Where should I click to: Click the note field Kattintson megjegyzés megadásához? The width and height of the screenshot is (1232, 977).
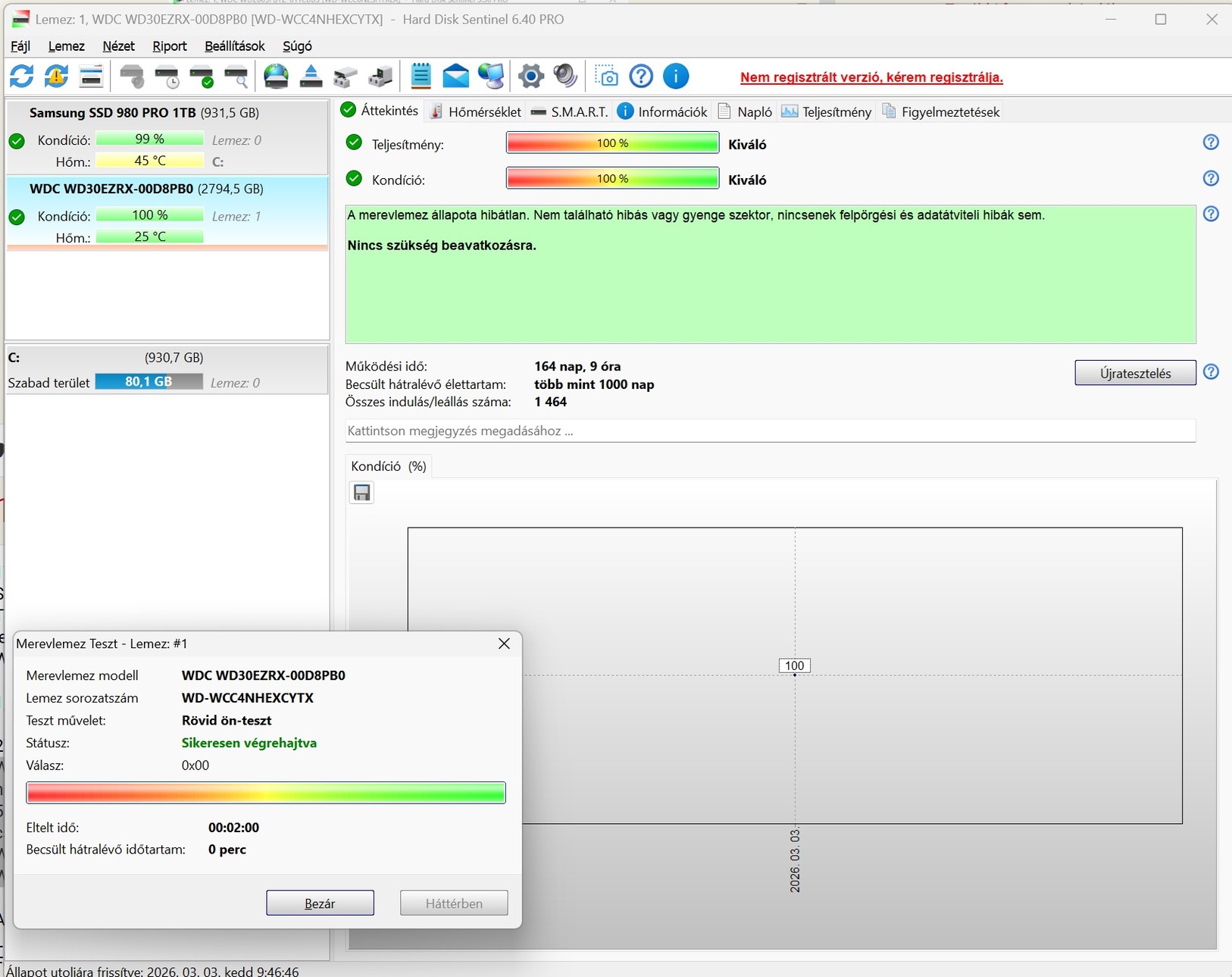pos(771,431)
